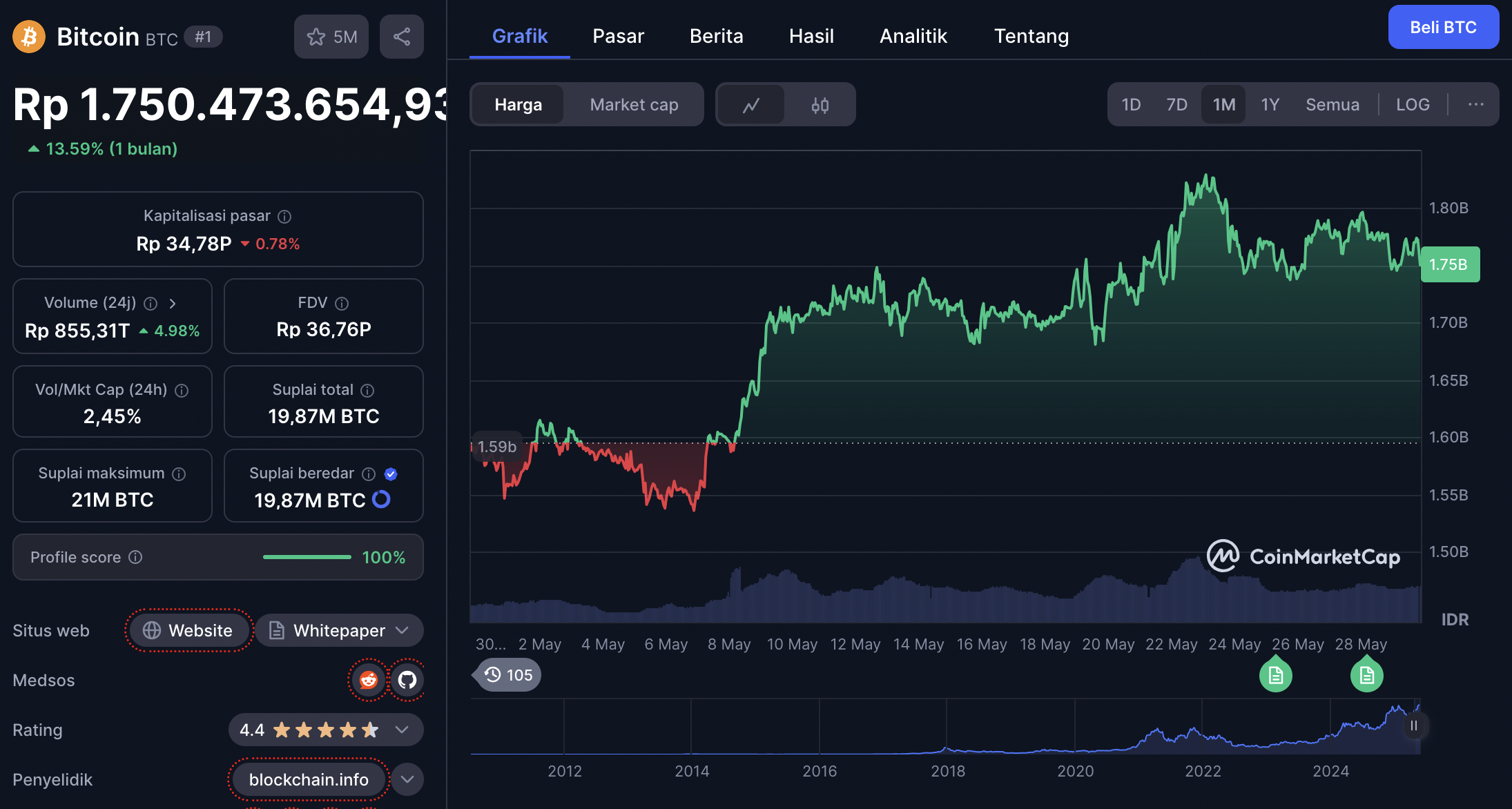This screenshot has width=1512, height=809.
Task: Click the Beli BTC button
Action: coord(1443,27)
